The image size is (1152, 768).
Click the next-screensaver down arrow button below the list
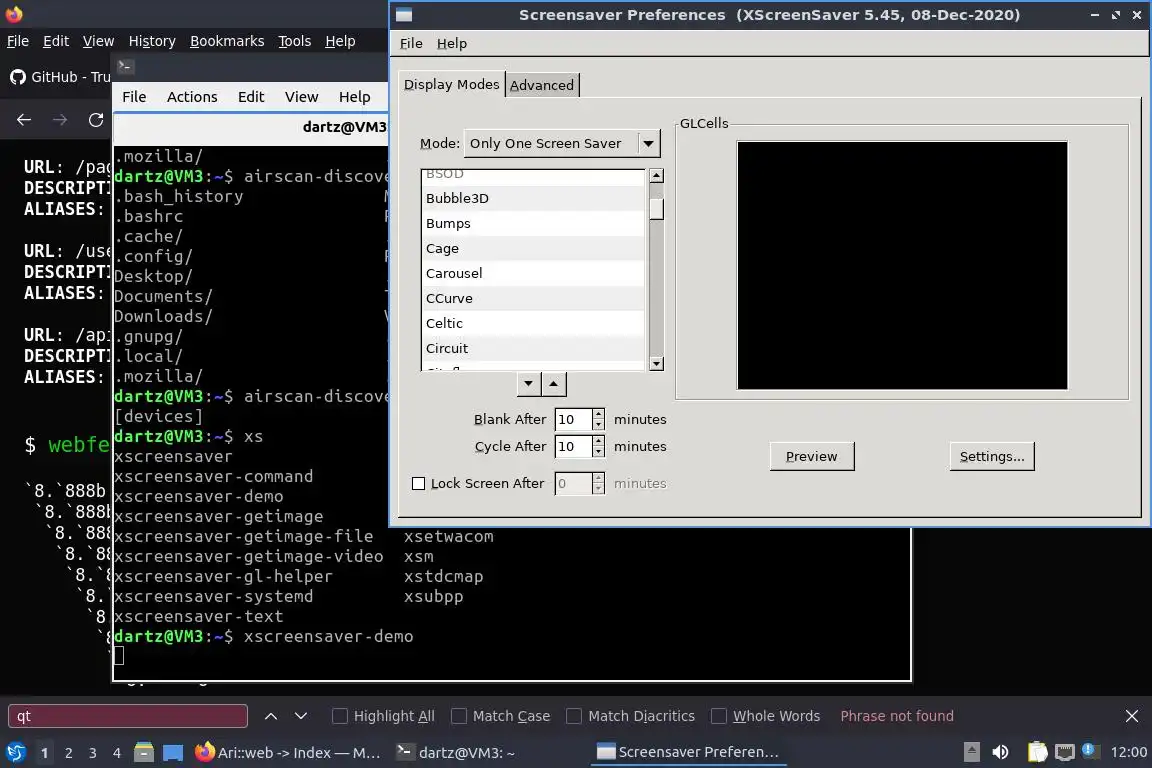(x=528, y=384)
